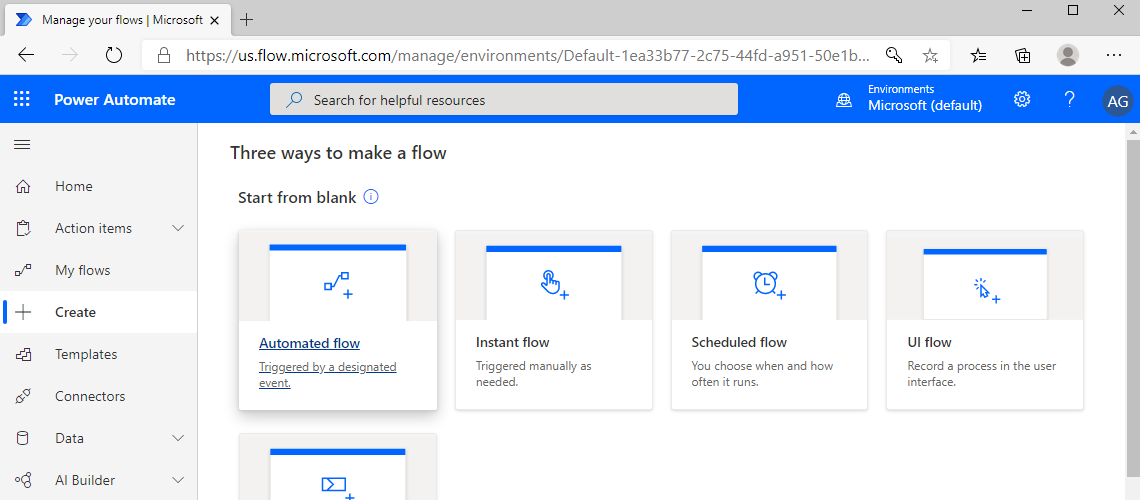Click the info icon beside Start from blank
Image resolution: width=1140 pixels, height=500 pixels.
click(371, 197)
